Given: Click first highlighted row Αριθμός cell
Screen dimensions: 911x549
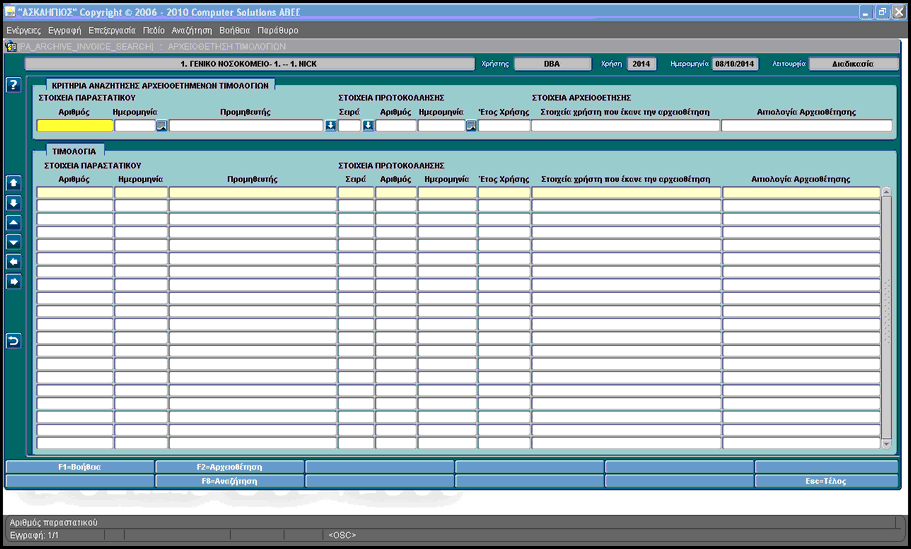Looking at the screenshot, I should coord(75,192).
